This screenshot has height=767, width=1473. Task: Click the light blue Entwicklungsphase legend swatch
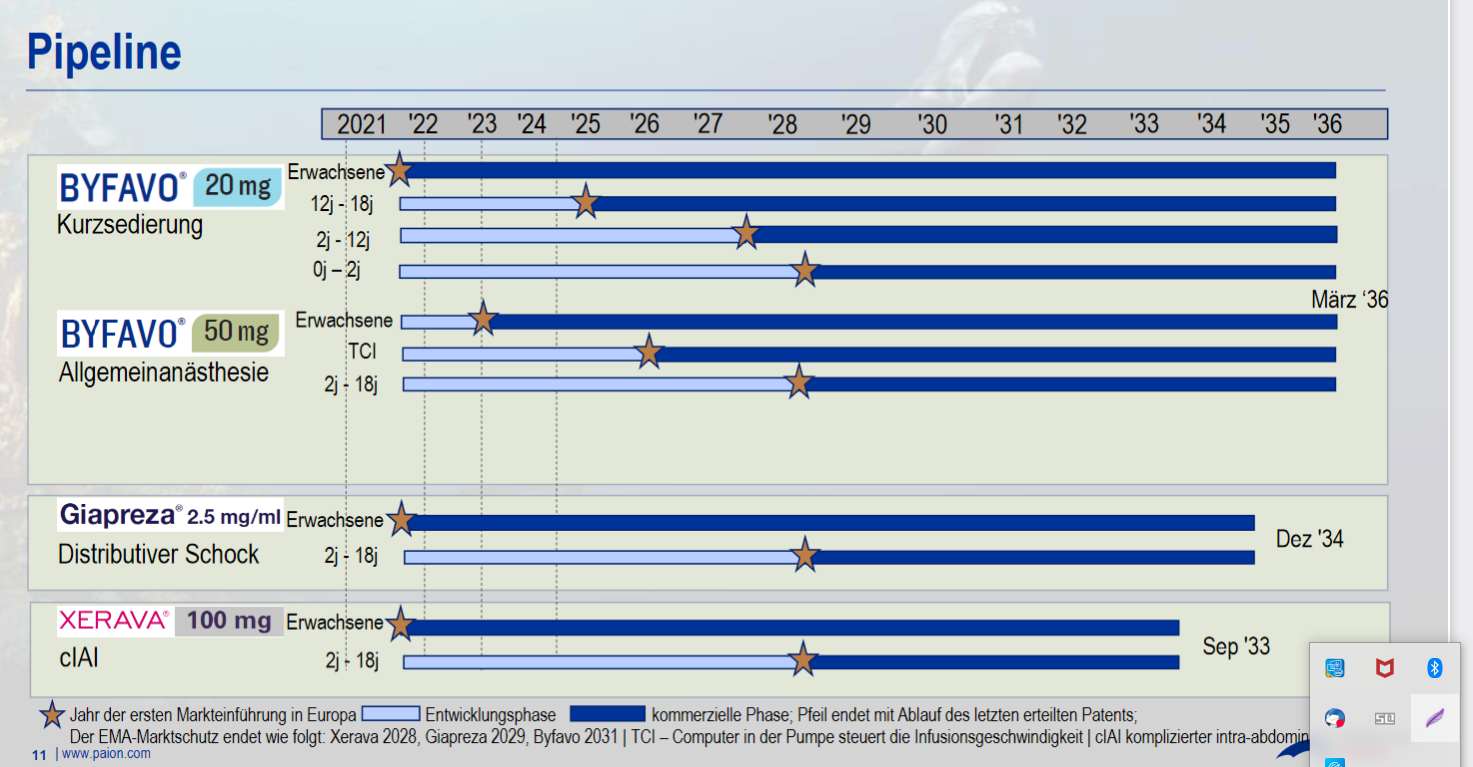tap(390, 714)
